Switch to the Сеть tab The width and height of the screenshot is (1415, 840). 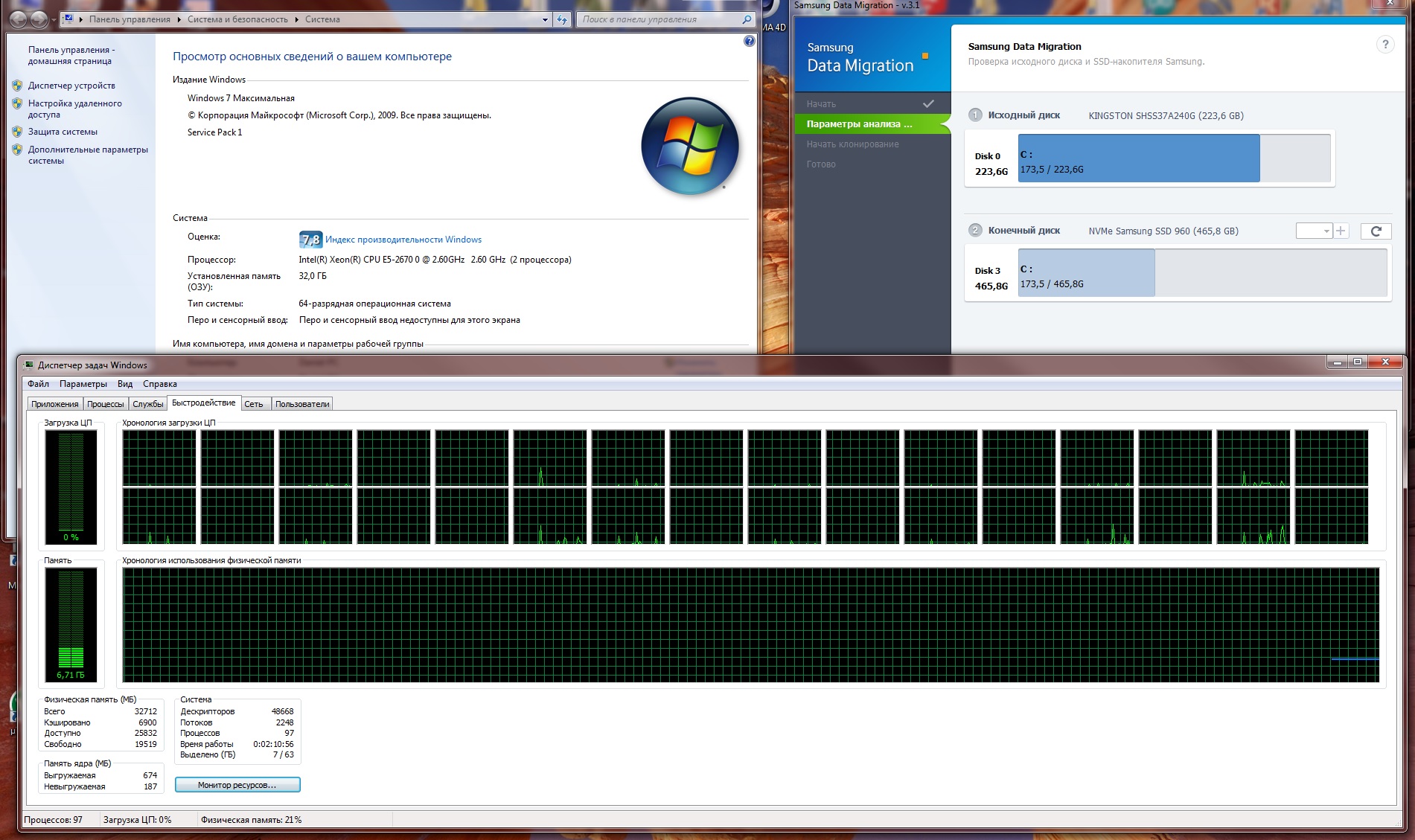tap(254, 404)
